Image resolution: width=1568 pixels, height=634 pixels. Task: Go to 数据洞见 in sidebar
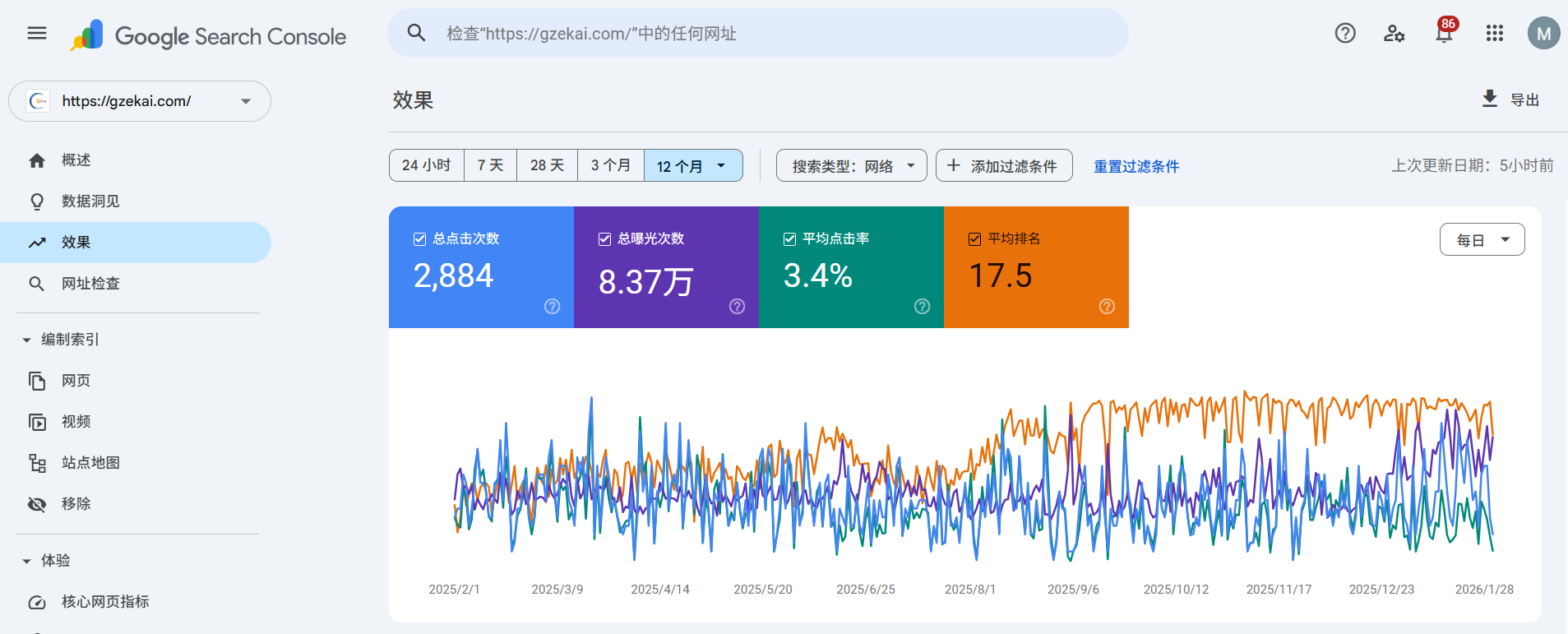pos(90,201)
